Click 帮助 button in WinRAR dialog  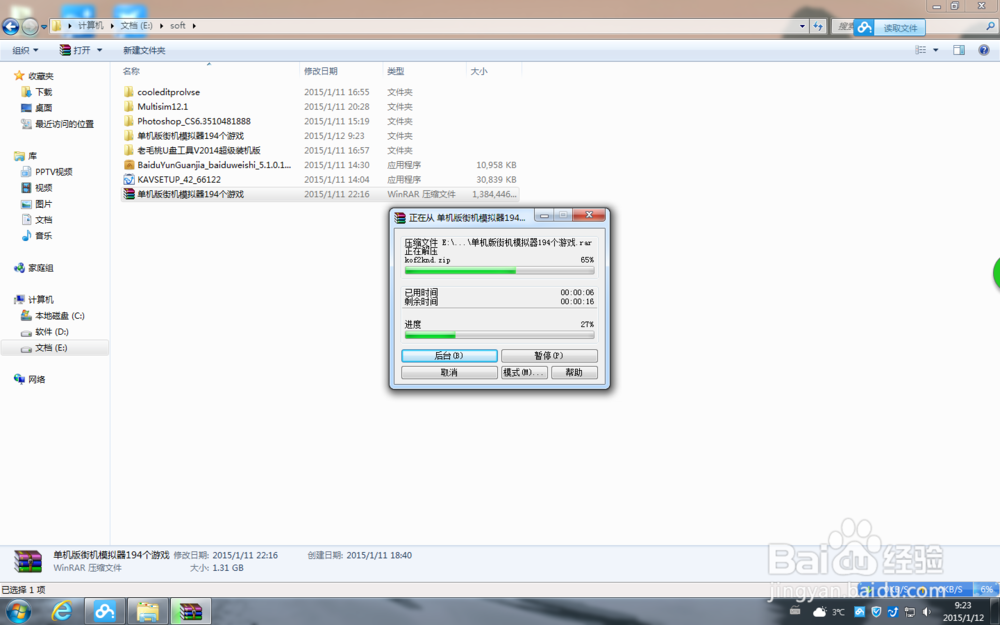click(574, 372)
